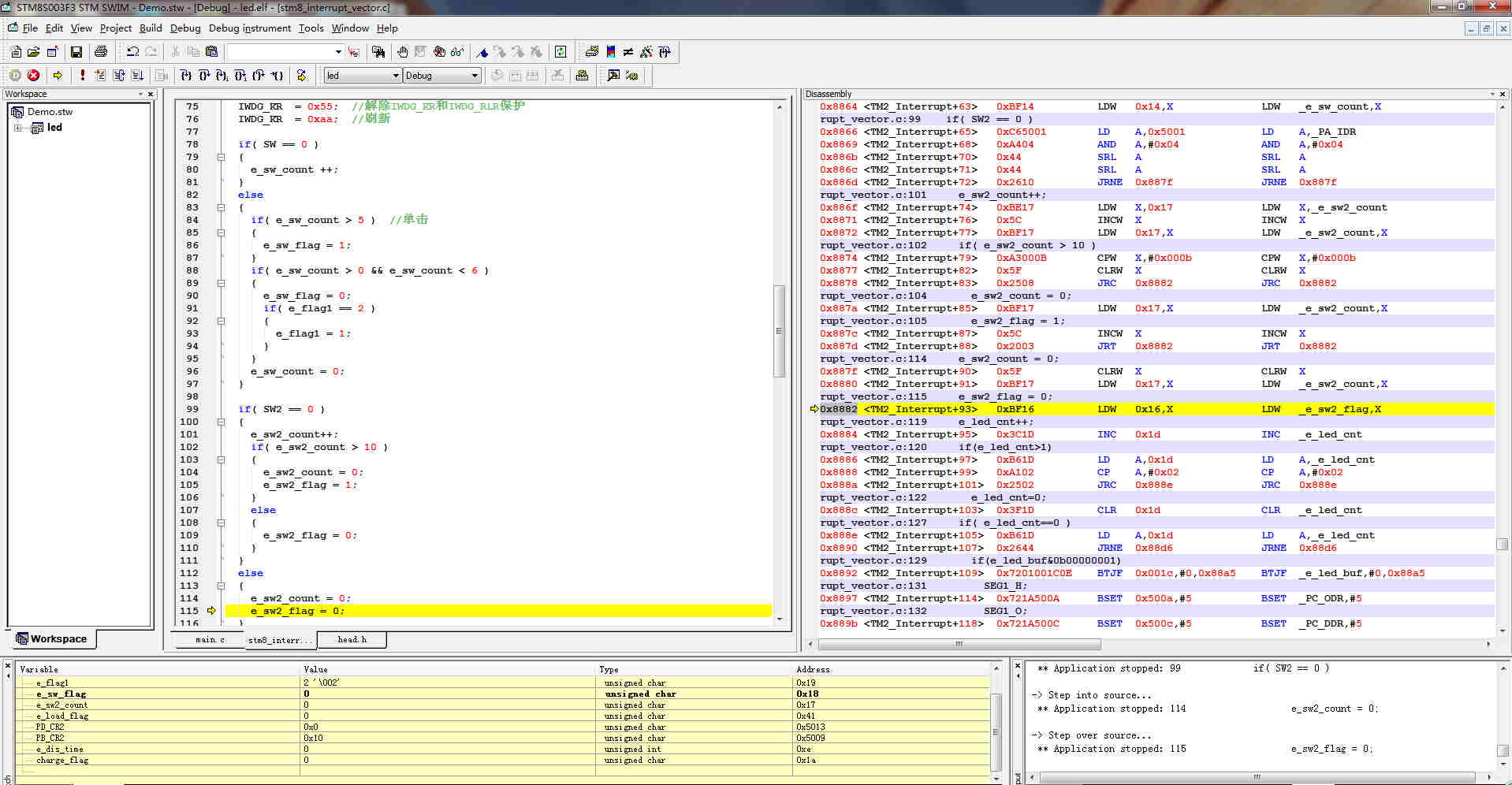Image resolution: width=1512 pixels, height=785 pixels.
Task: Close the Disassembly panel
Action: coord(1503,94)
